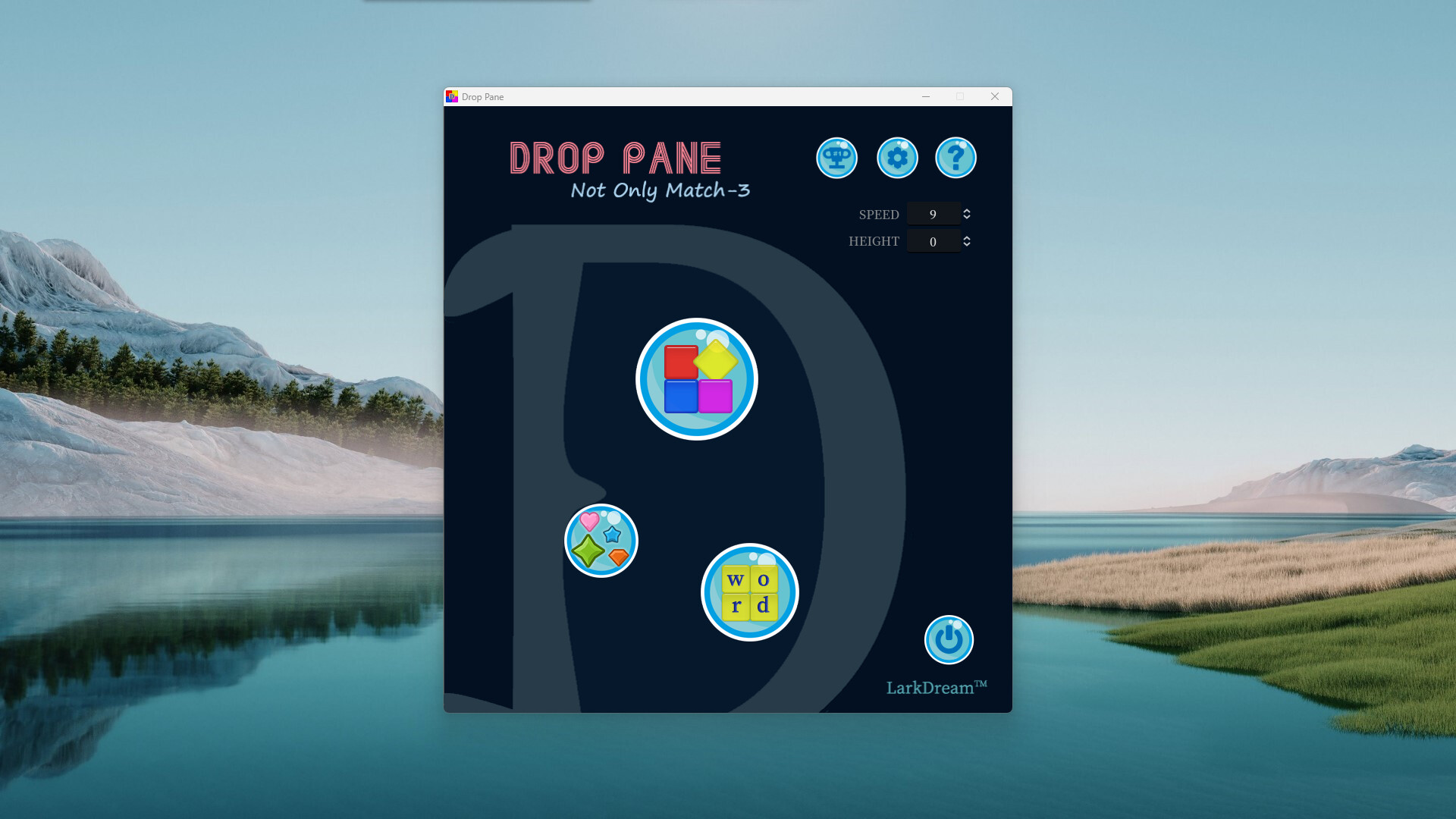Decrease the SPEED value with its down arrow

pyautogui.click(x=967, y=218)
